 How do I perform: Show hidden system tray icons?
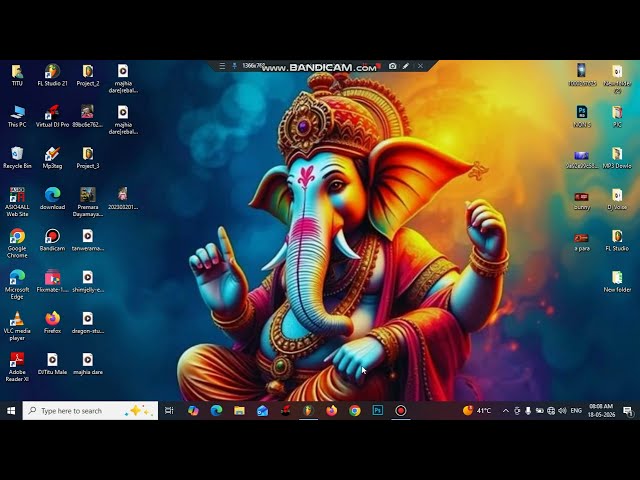(506, 411)
